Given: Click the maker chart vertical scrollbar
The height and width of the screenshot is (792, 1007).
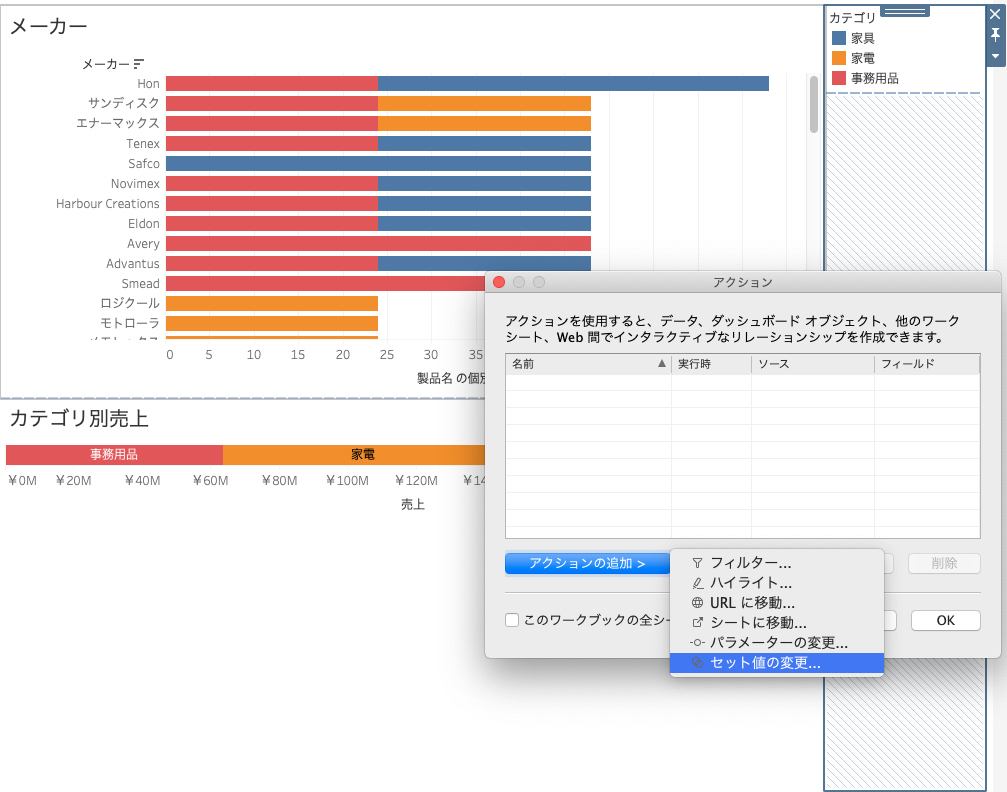Looking at the screenshot, I should point(814,104).
